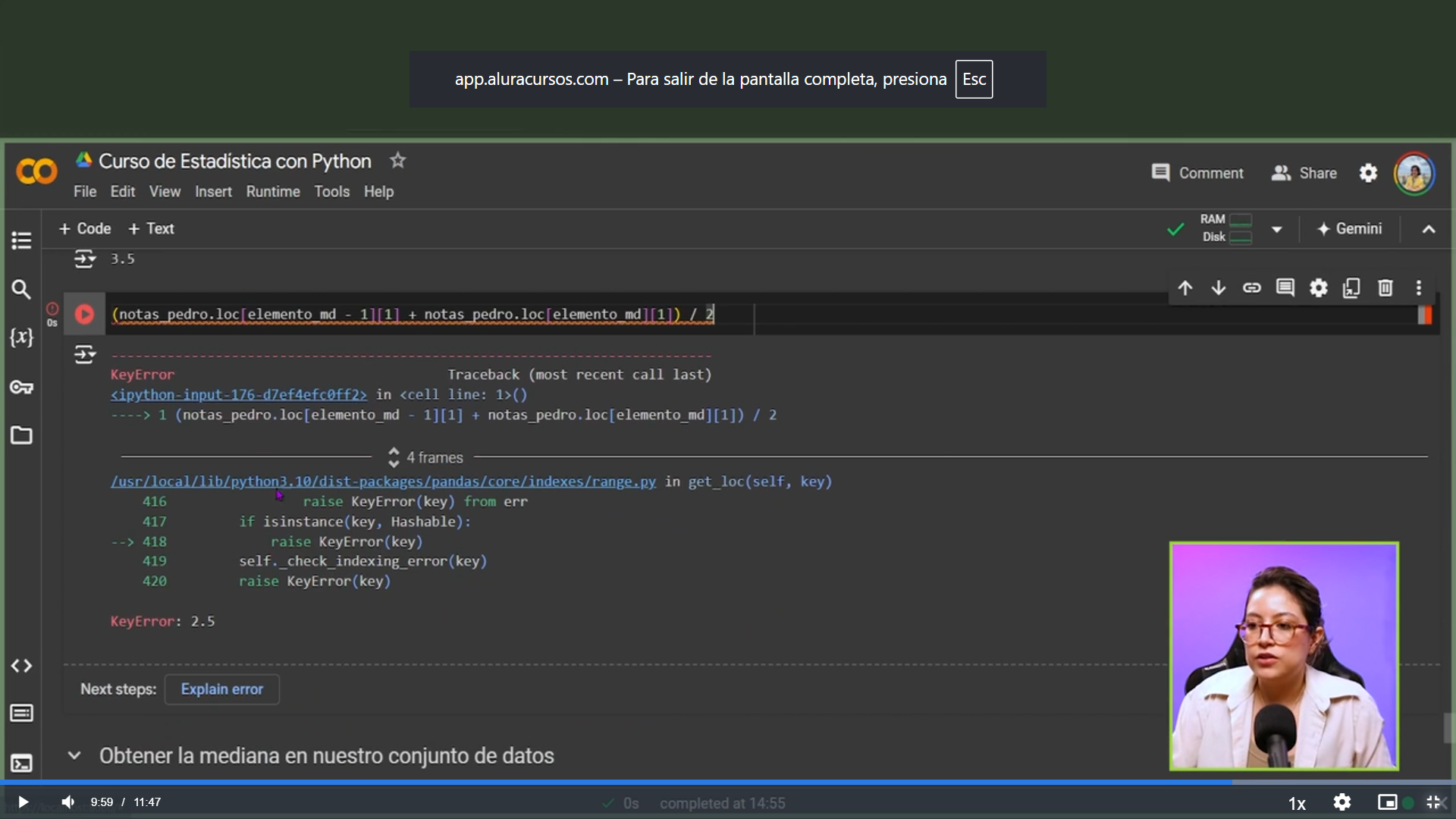Collapse 'Obtener la mediana' section
This screenshot has height=819, width=1456.
click(x=74, y=756)
